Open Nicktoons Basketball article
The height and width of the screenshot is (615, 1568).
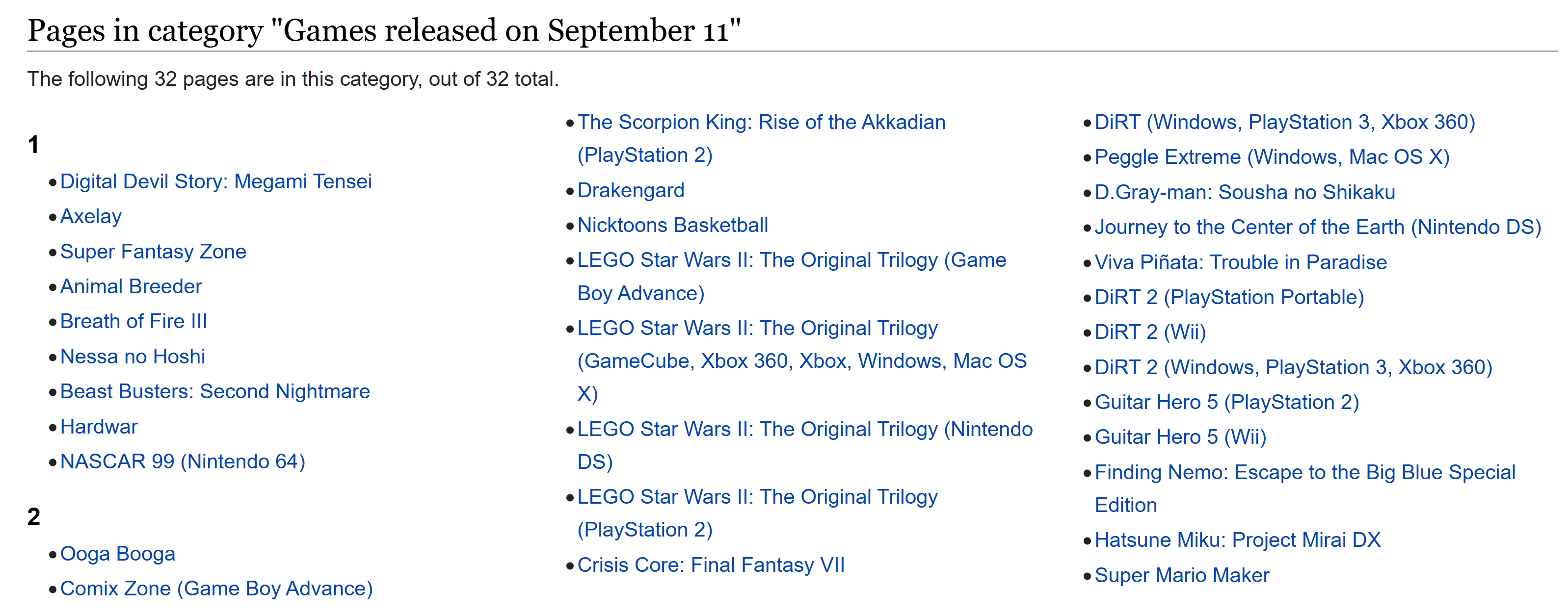(x=672, y=225)
